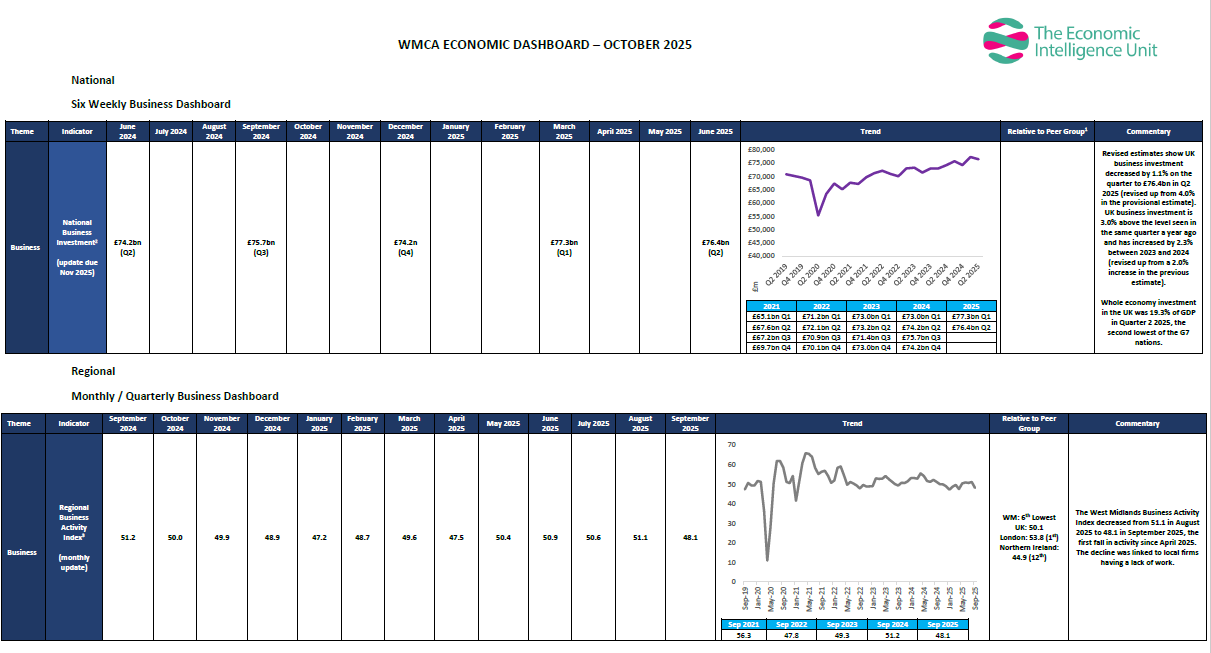Select the 47.2 value under January 2025

[319, 538]
